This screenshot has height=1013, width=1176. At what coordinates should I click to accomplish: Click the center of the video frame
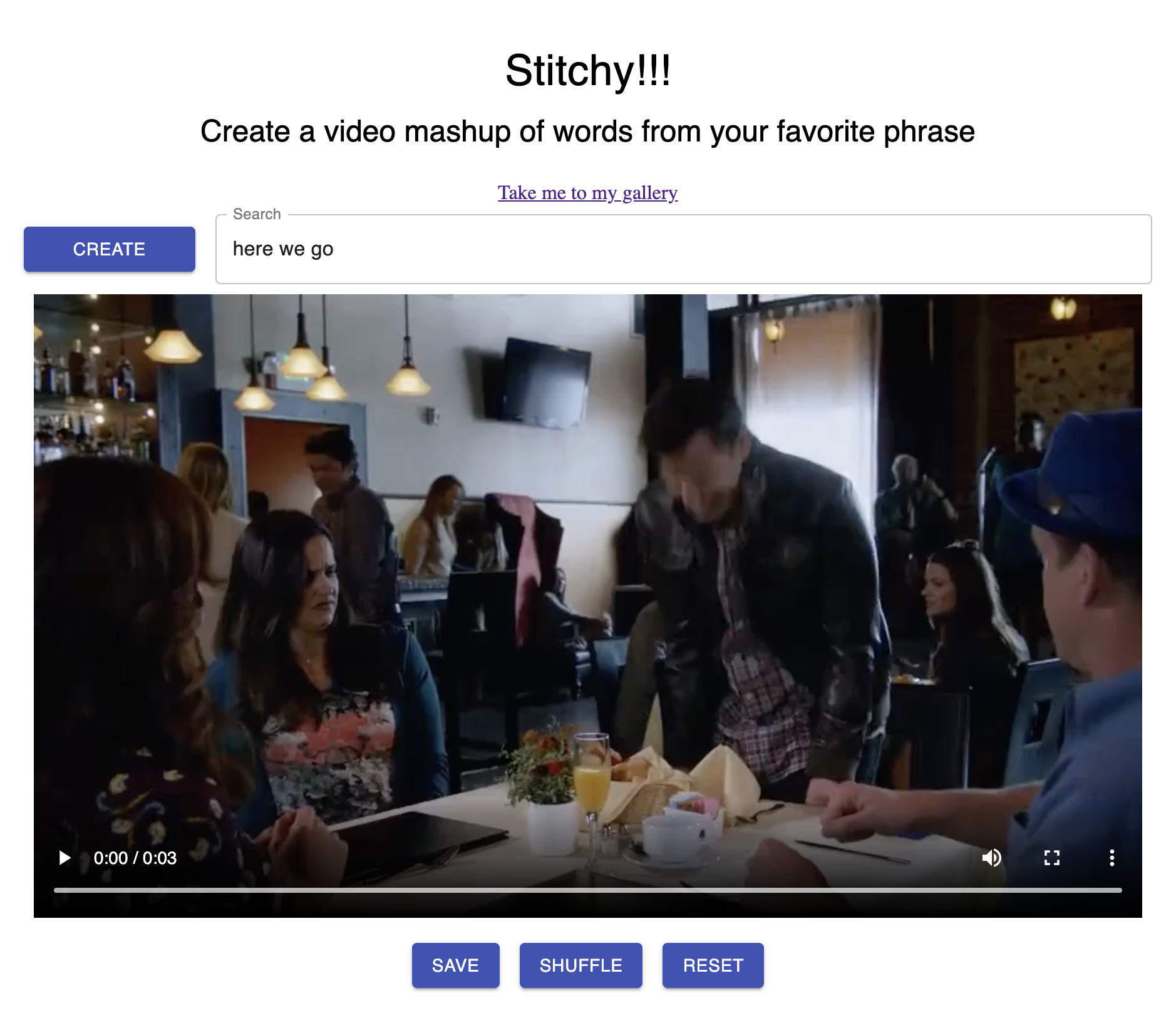(588, 606)
